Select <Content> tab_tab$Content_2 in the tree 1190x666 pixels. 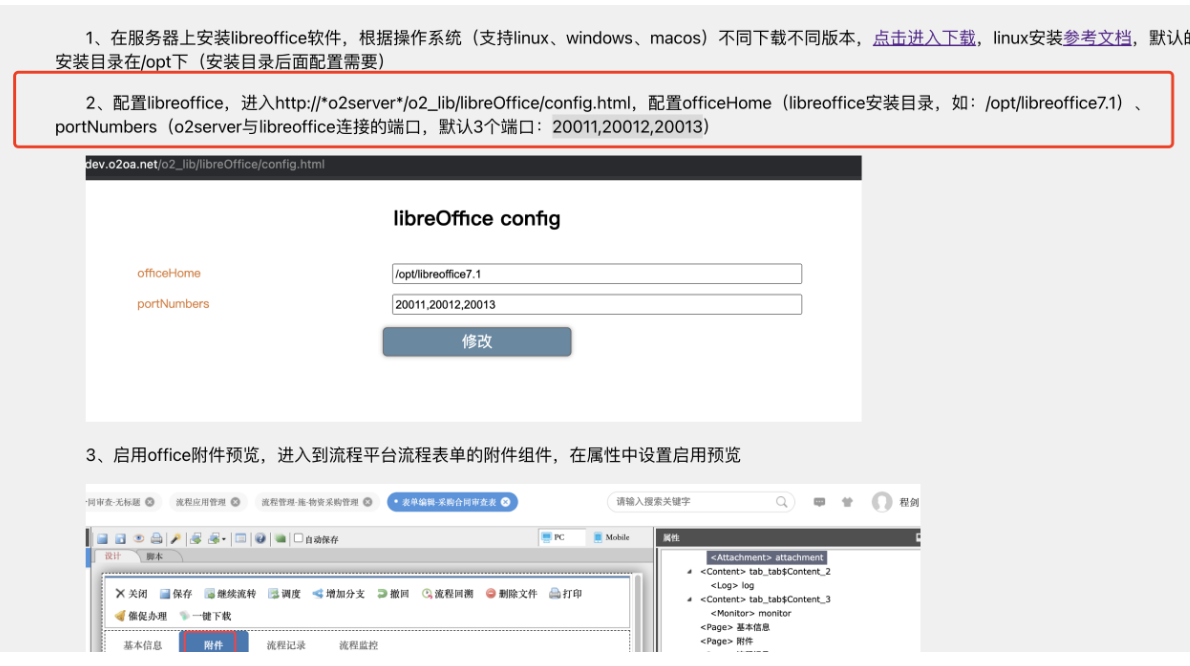point(765,572)
